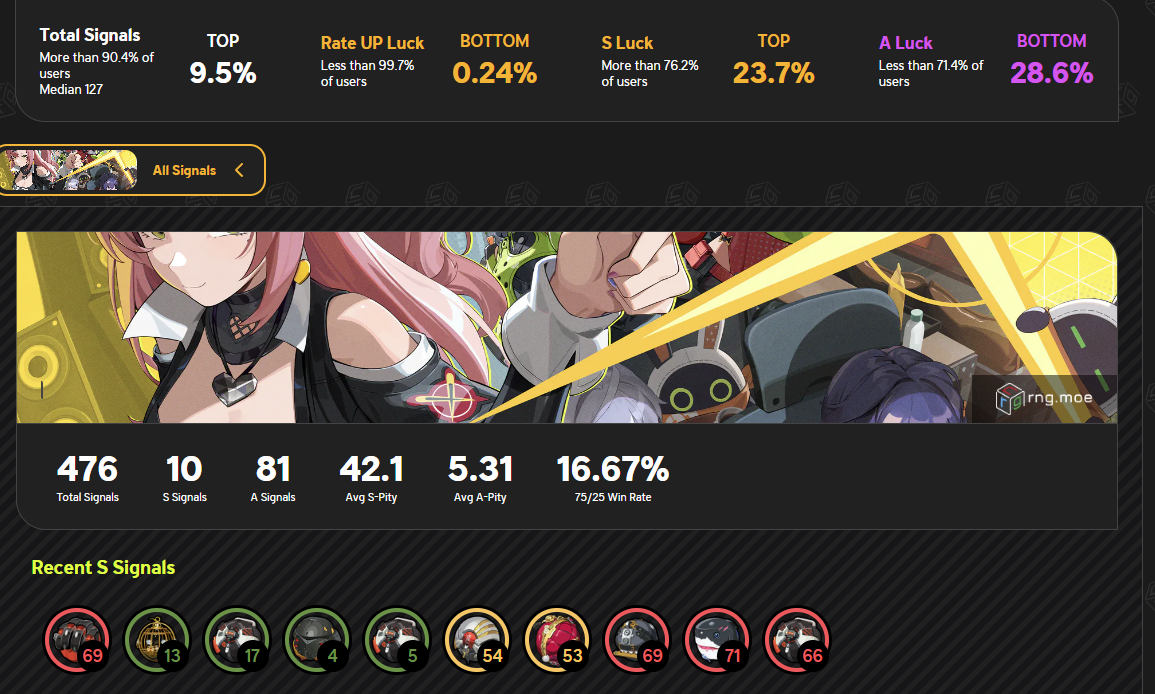Open the dark helmet engine with pity 4
The width and height of the screenshot is (1155, 694).
tap(317, 640)
